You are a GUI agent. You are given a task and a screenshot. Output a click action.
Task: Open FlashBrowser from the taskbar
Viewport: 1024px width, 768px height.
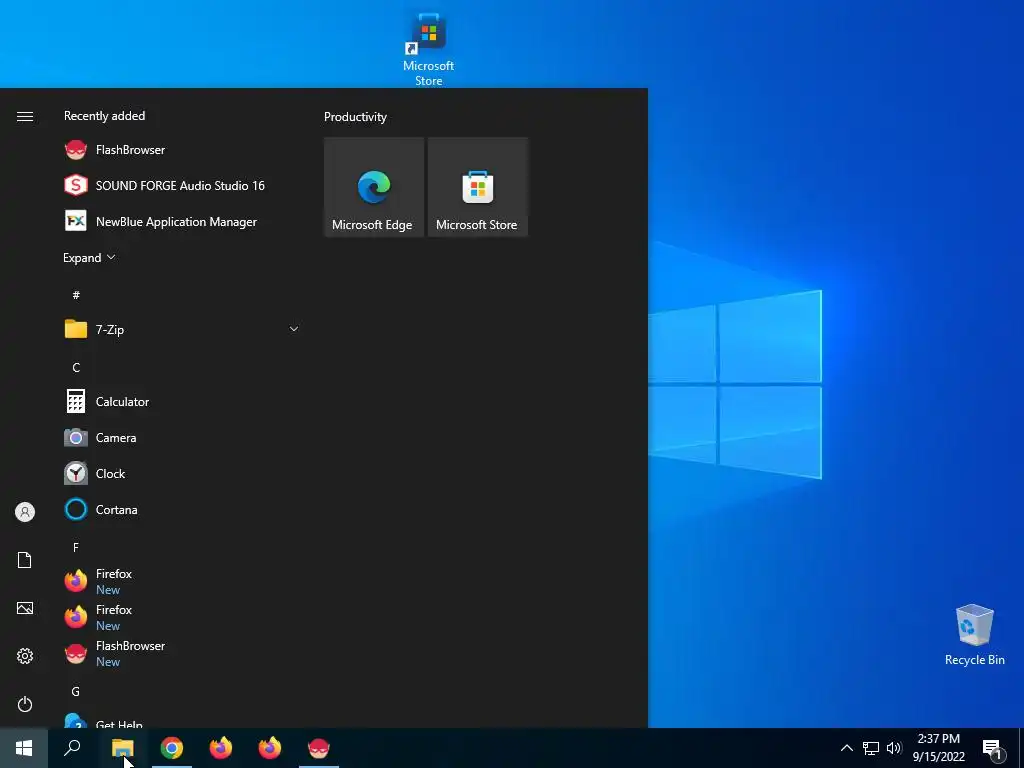(319, 748)
